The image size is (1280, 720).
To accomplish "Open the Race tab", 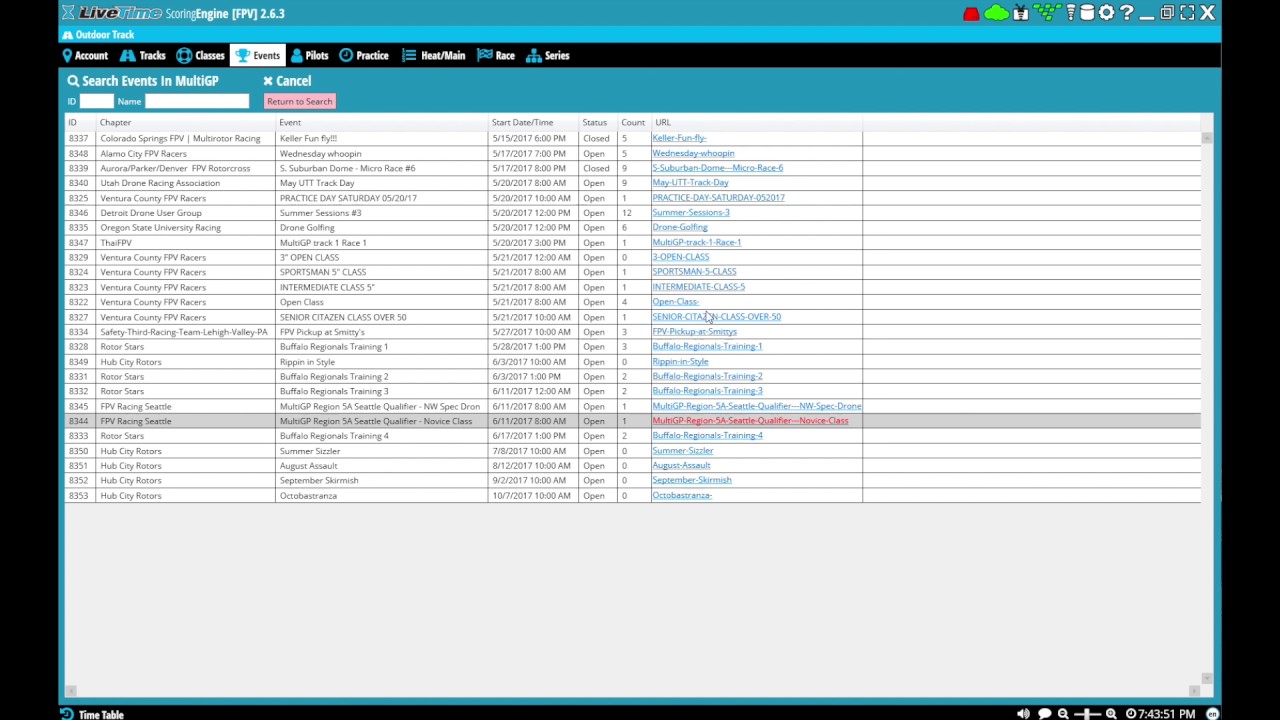I will [496, 56].
